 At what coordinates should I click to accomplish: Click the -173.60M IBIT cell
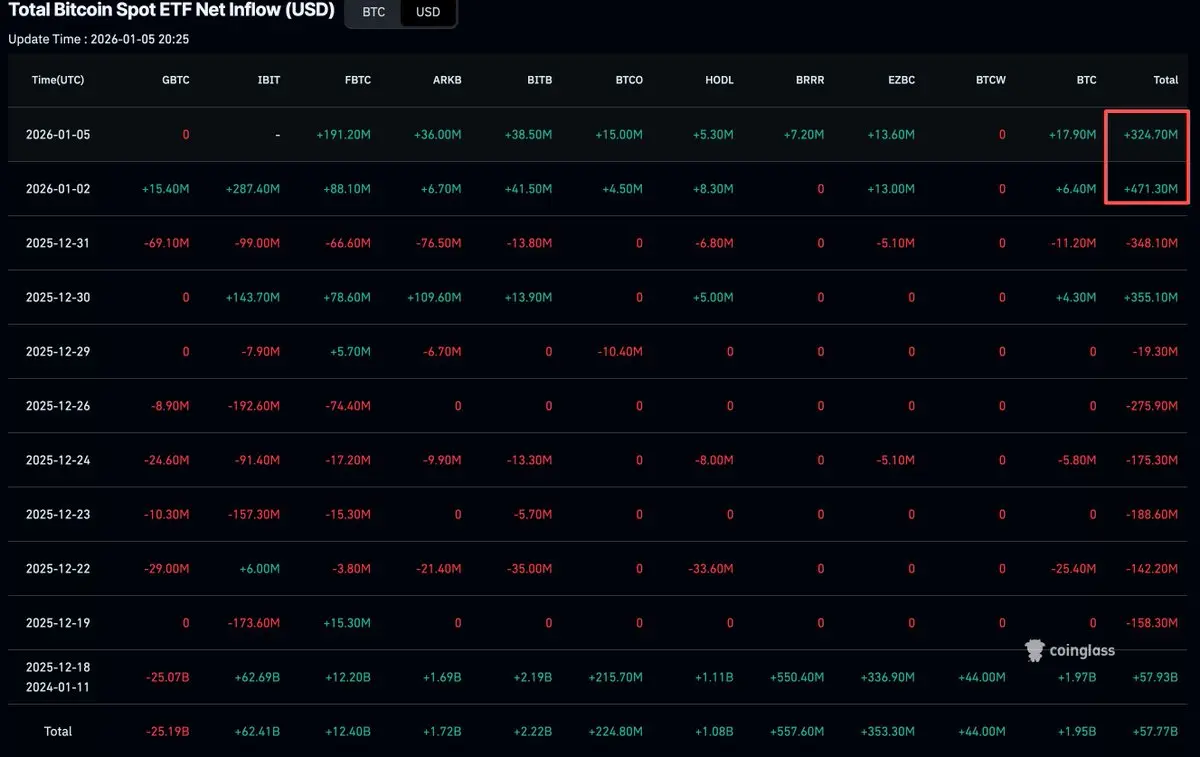click(x=254, y=622)
